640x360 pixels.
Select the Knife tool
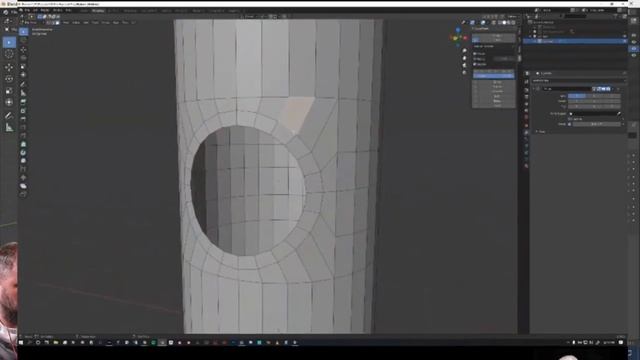pos(23,136)
